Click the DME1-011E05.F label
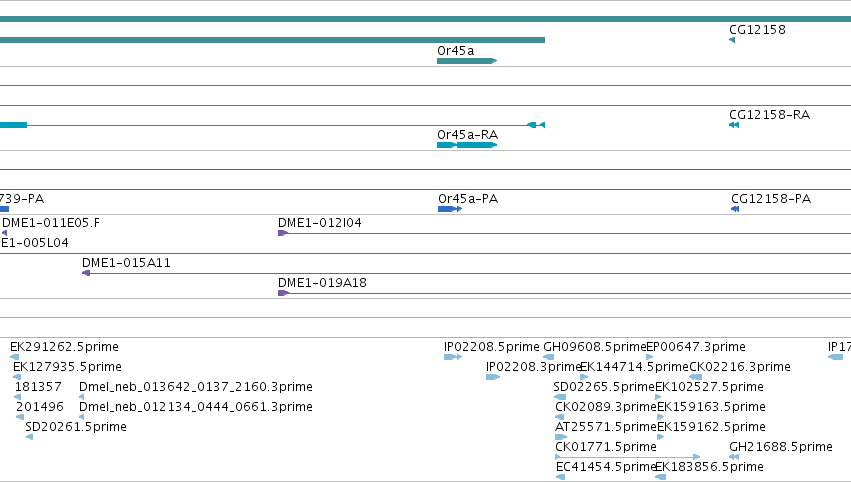 (51, 223)
